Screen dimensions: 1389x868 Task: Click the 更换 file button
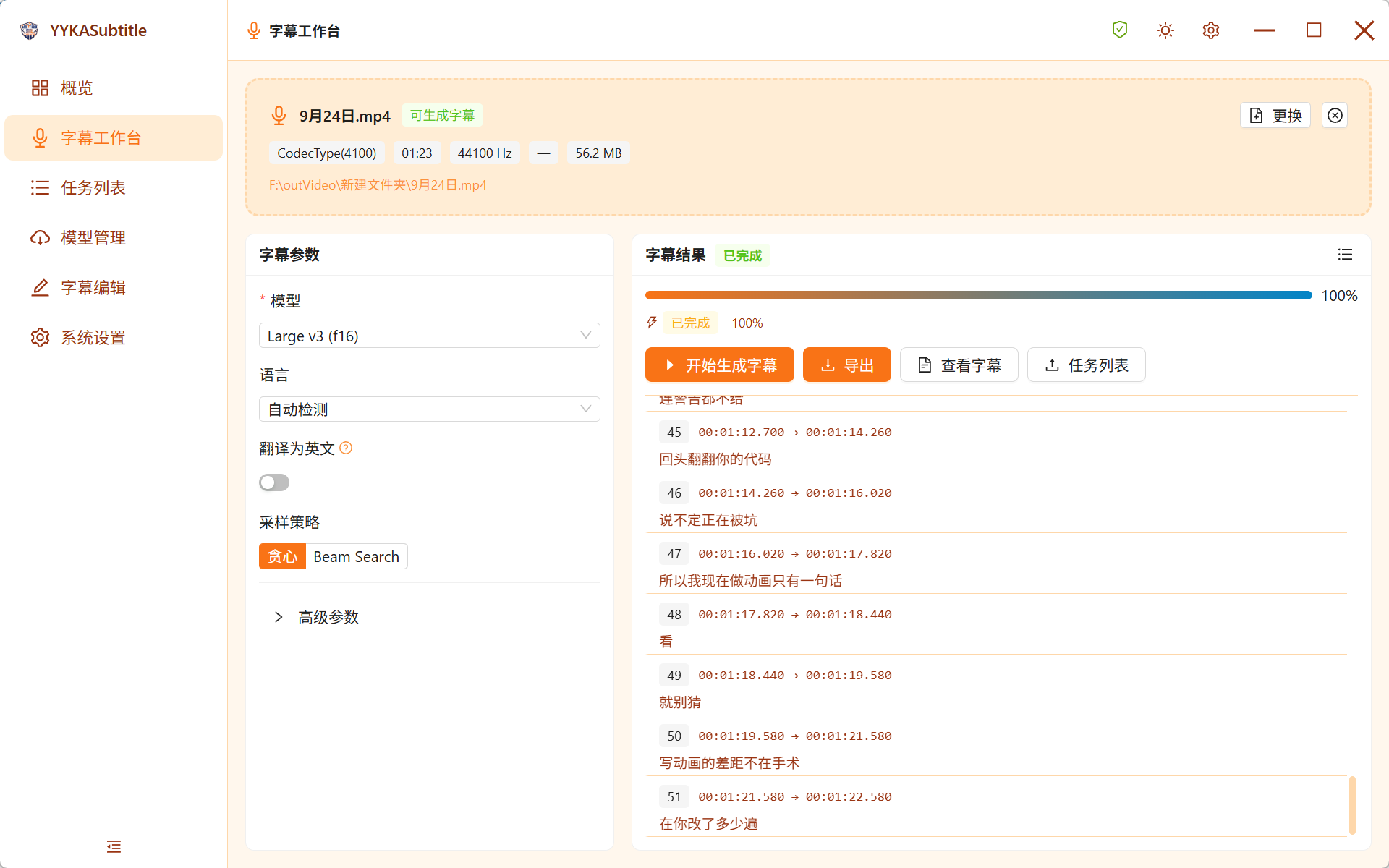coord(1275,116)
